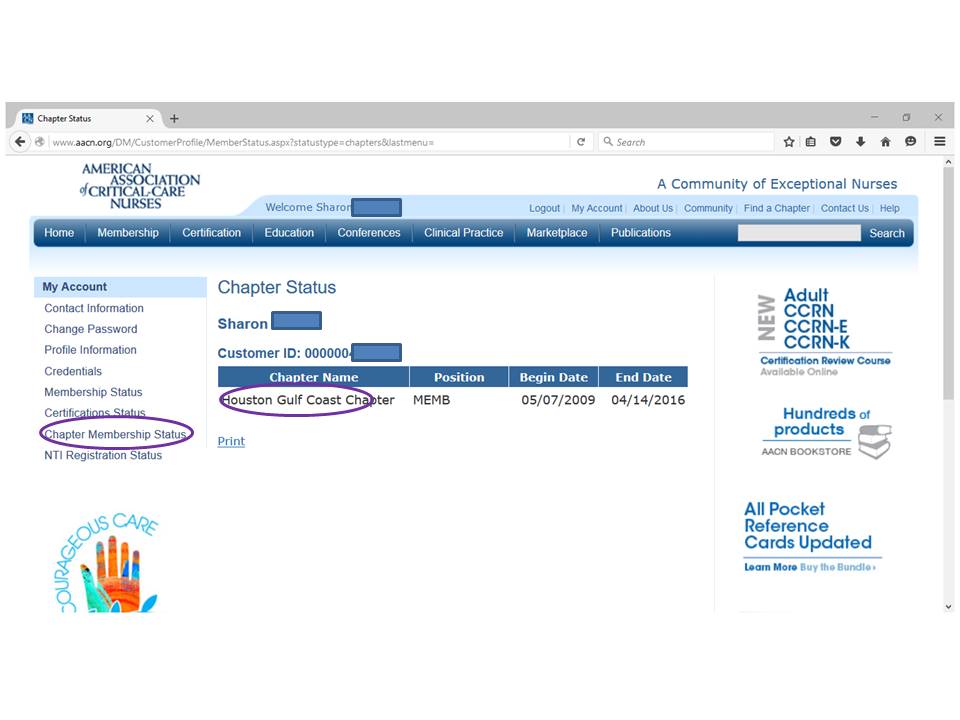960x720 pixels.
Task: Open the downloads arrow icon
Action: (x=860, y=142)
